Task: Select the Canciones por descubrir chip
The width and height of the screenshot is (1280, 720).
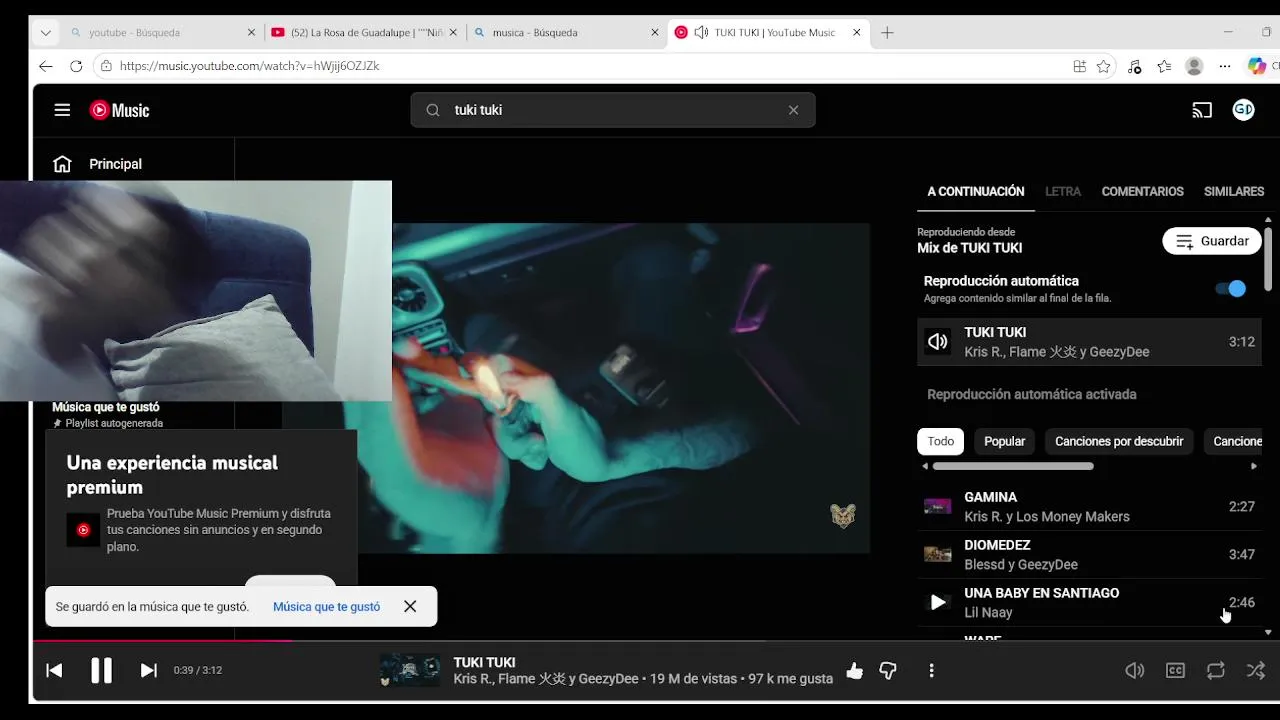Action: point(1119,441)
